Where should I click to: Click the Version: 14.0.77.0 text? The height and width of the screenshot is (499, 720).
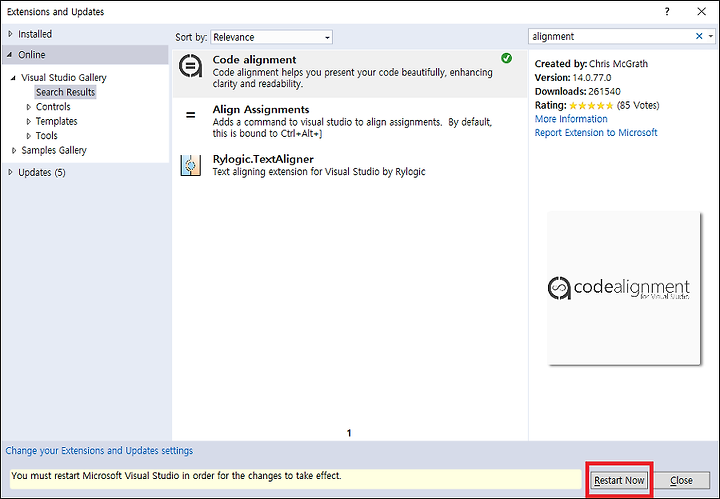[573, 78]
